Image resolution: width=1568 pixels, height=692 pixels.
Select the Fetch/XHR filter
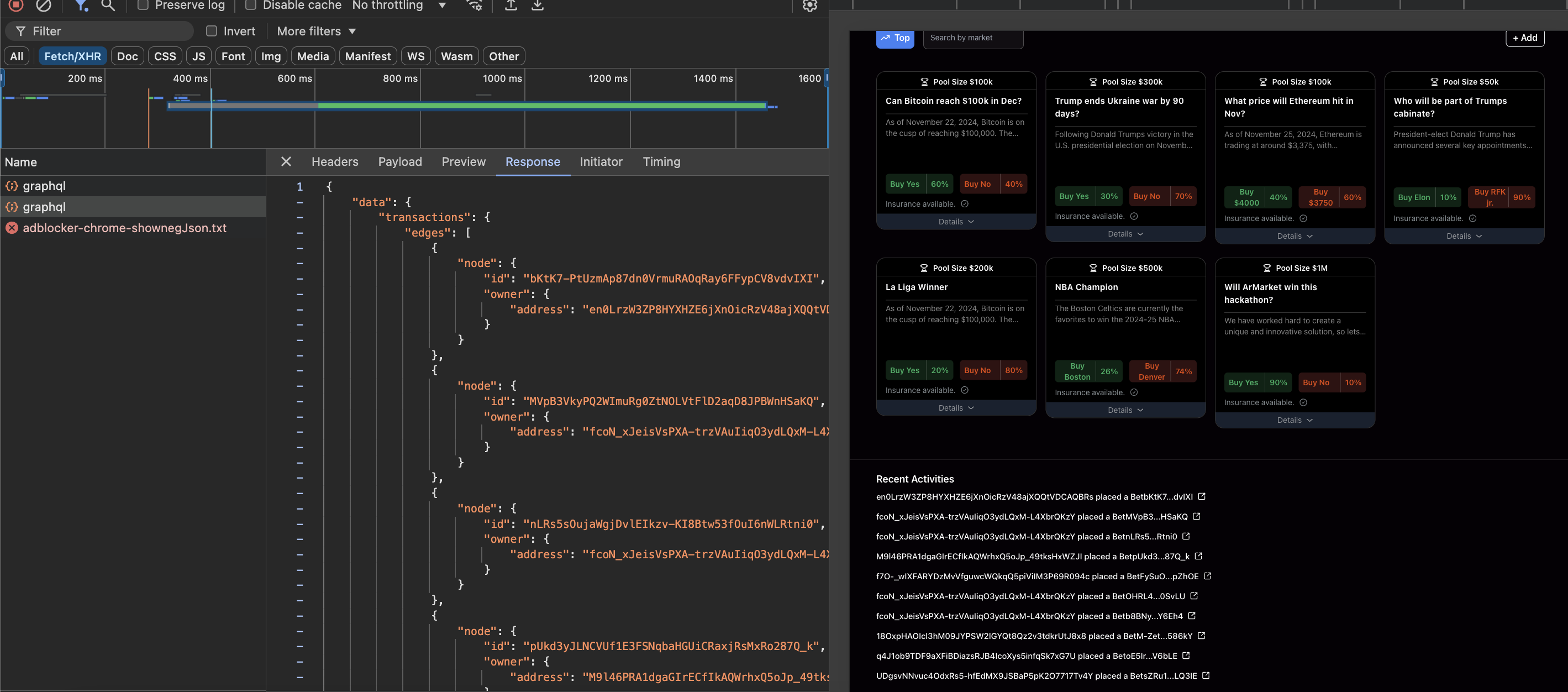[72, 56]
